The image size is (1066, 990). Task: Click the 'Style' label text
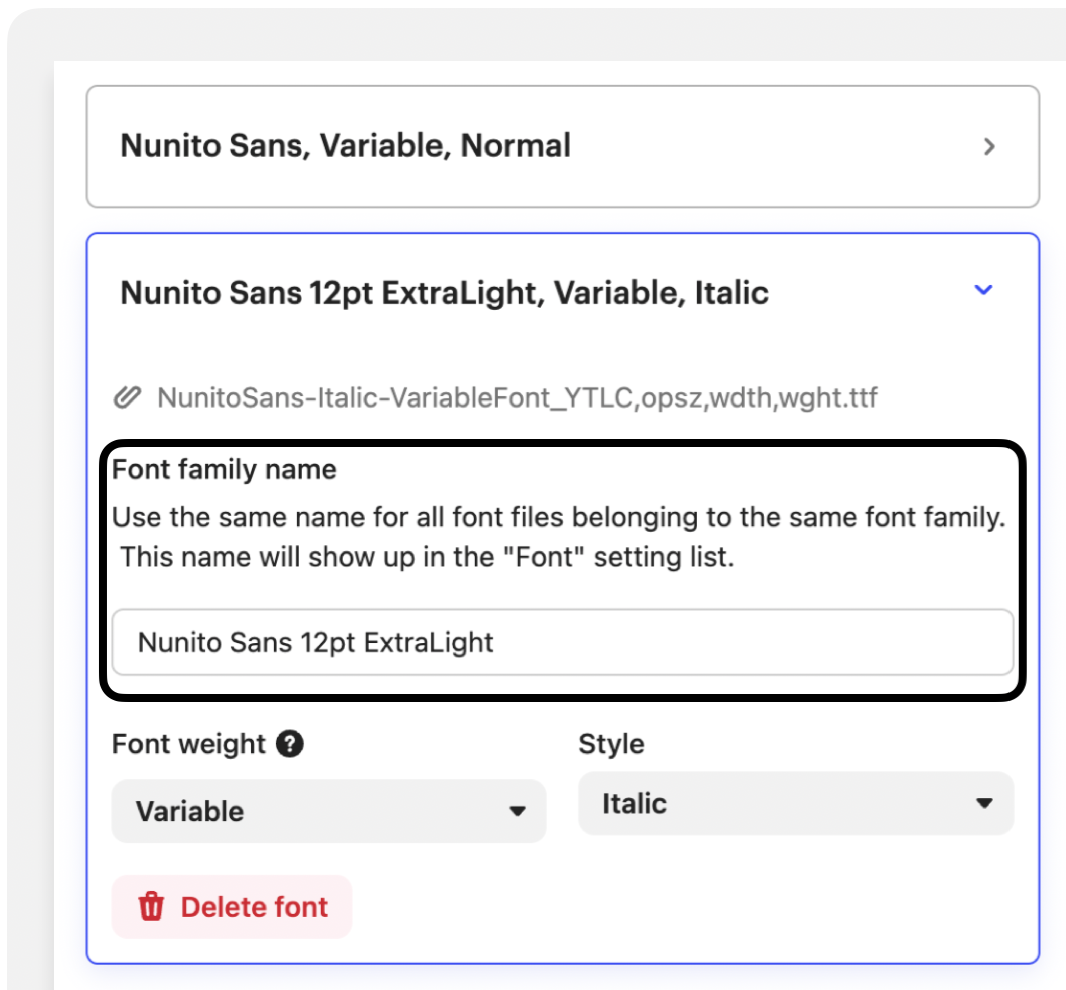(x=611, y=744)
